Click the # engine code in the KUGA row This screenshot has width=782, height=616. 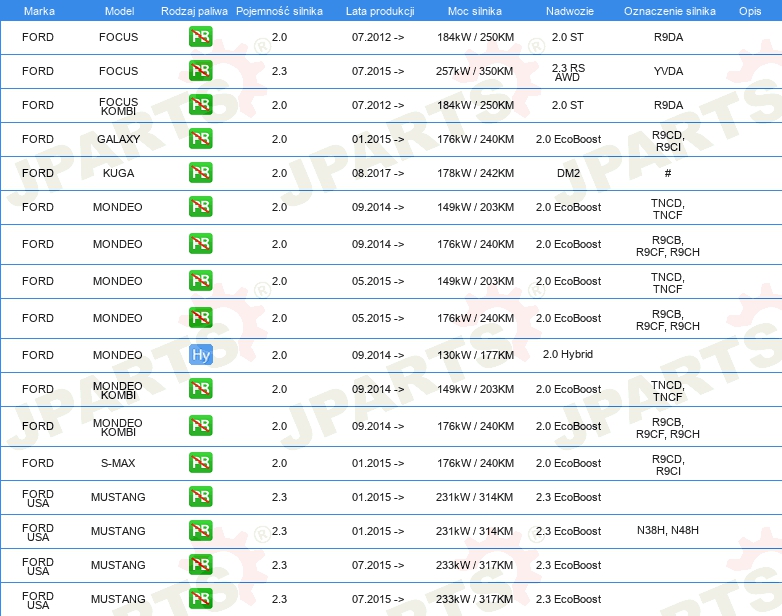pos(668,173)
